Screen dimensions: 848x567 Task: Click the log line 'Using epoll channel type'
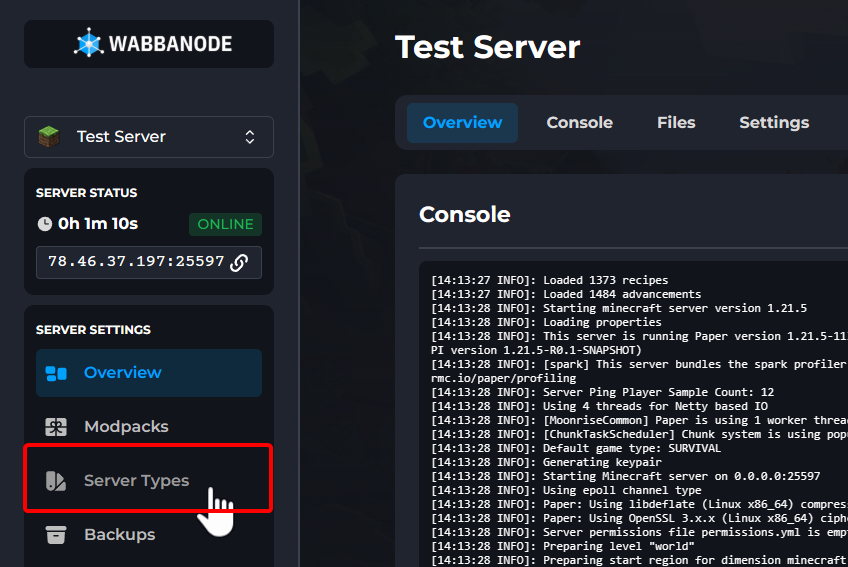pyautogui.click(x=566, y=491)
